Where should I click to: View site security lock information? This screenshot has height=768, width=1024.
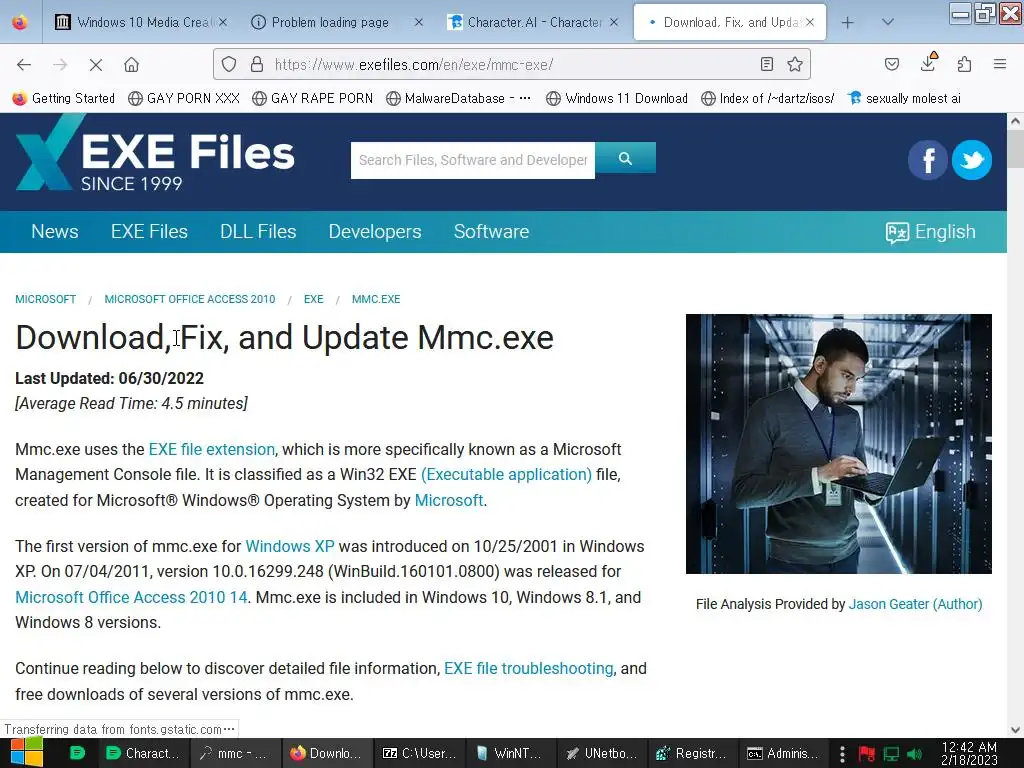[x=257, y=64]
